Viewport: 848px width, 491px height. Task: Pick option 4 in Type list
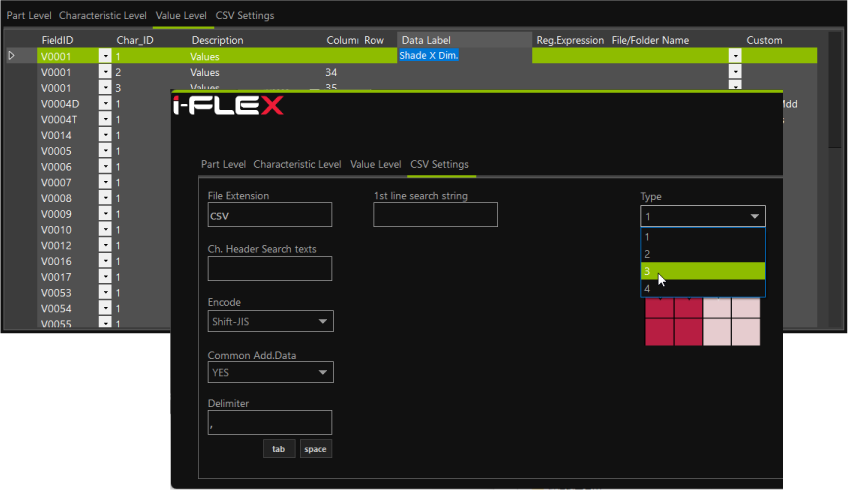(x=702, y=288)
